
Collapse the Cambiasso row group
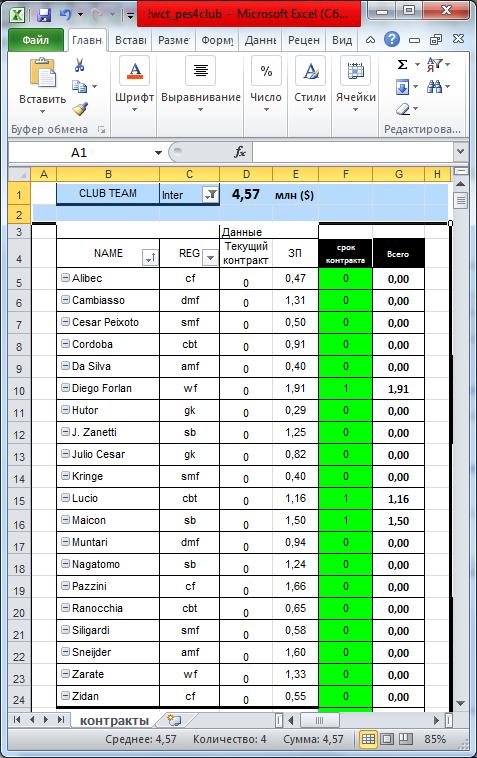coord(65,300)
